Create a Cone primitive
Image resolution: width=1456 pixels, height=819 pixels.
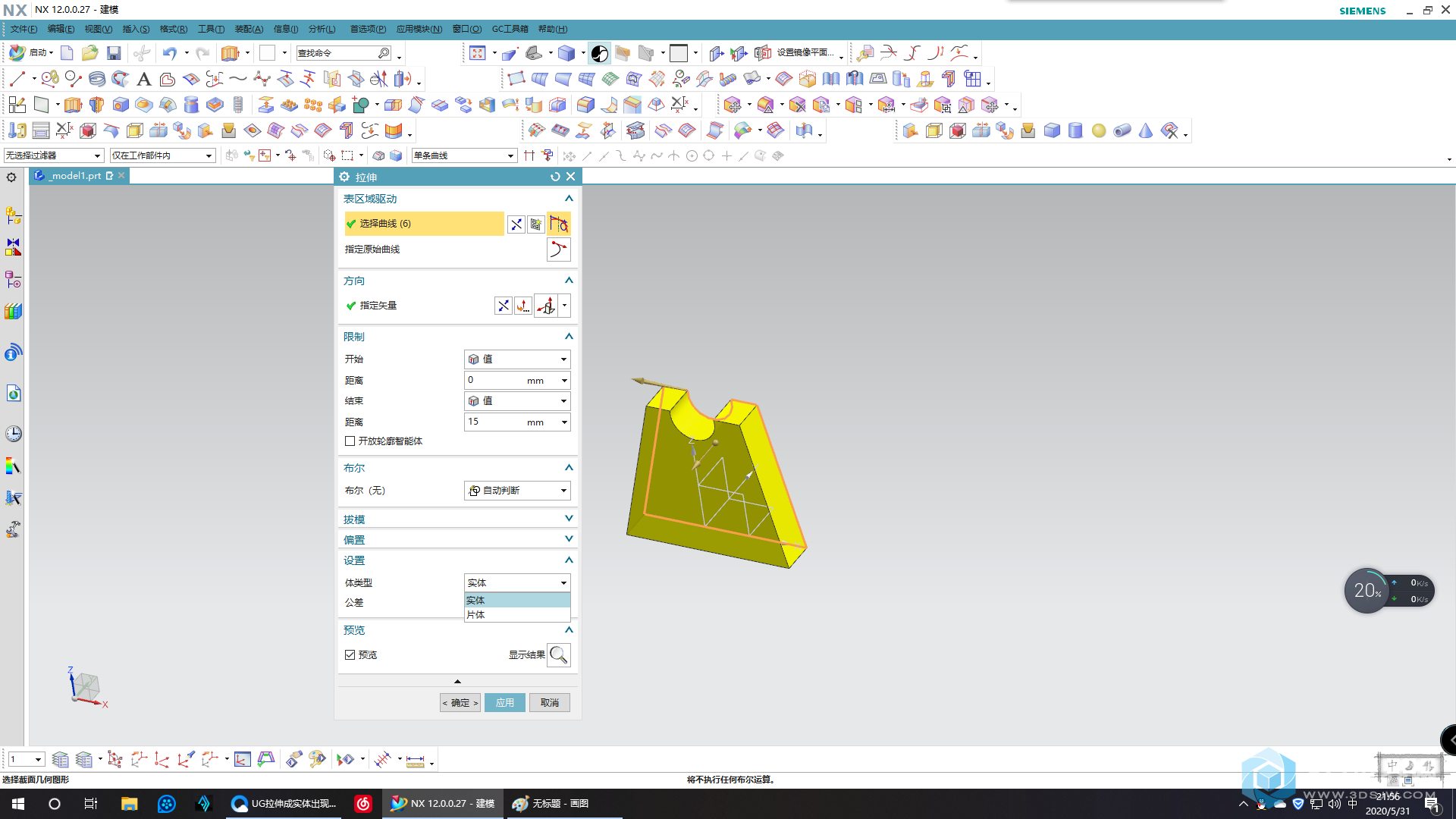[x=1146, y=130]
